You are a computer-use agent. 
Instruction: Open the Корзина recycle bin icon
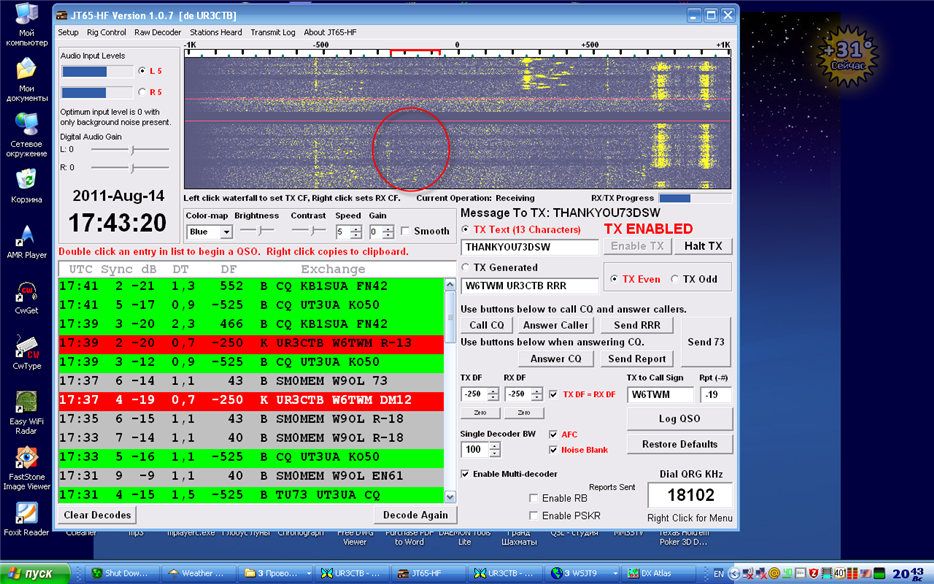point(26,180)
